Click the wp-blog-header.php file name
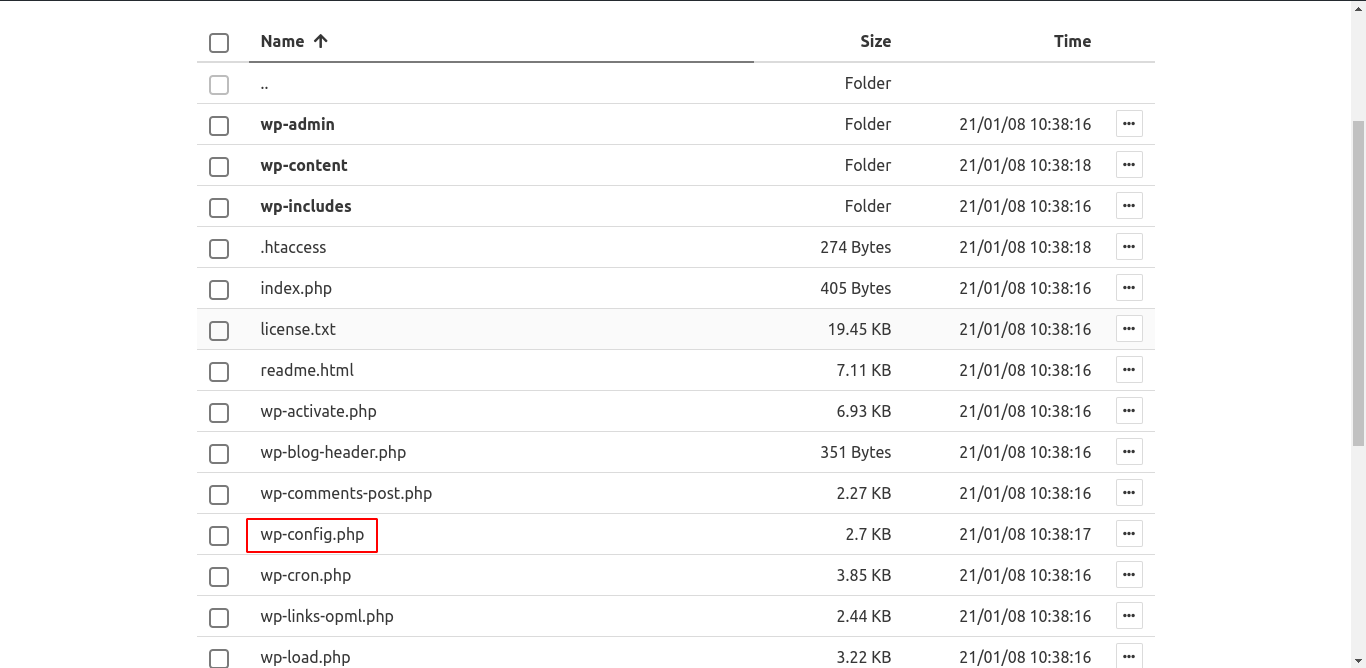The image size is (1366, 668). (333, 452)
